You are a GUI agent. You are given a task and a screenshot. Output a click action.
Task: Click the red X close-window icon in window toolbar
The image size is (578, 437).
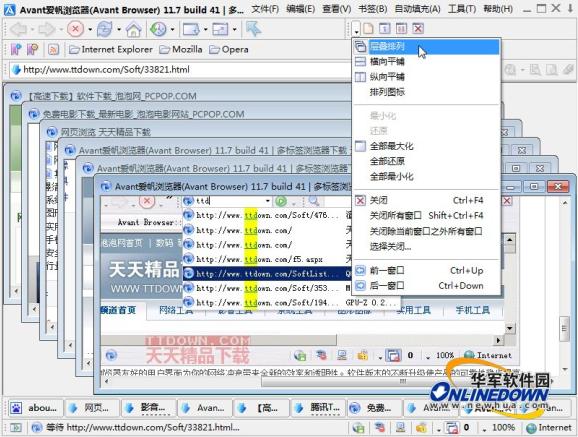click(418, 28)
